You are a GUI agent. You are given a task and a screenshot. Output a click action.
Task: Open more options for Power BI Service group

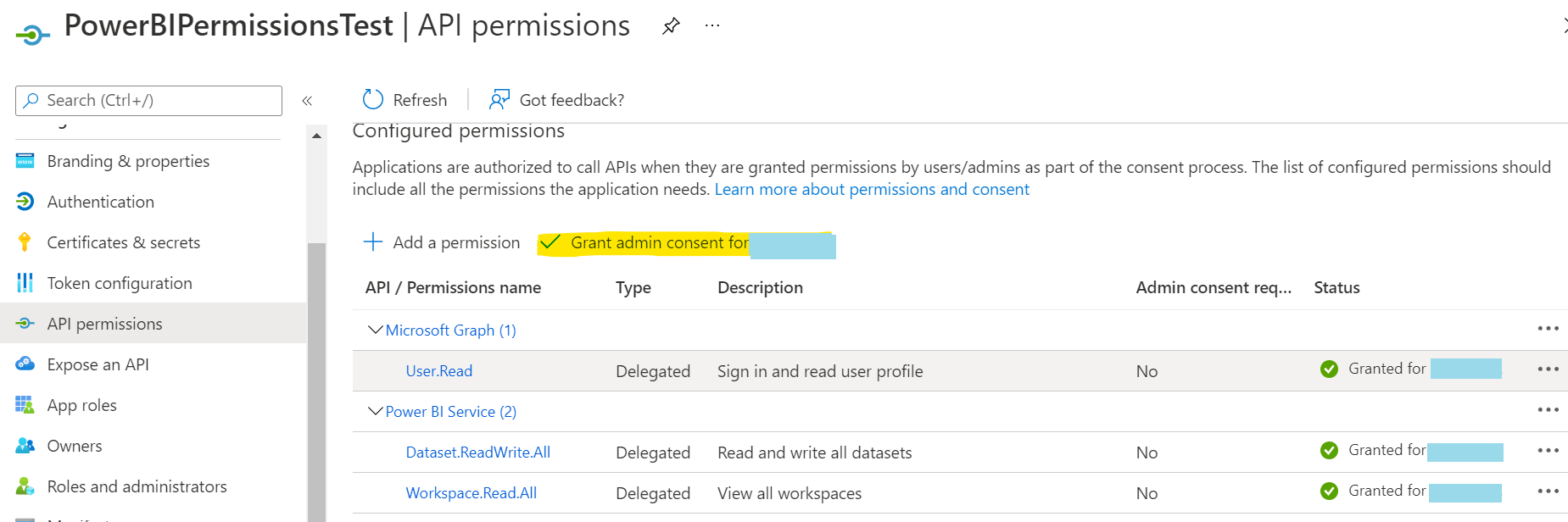[1548, 410]
